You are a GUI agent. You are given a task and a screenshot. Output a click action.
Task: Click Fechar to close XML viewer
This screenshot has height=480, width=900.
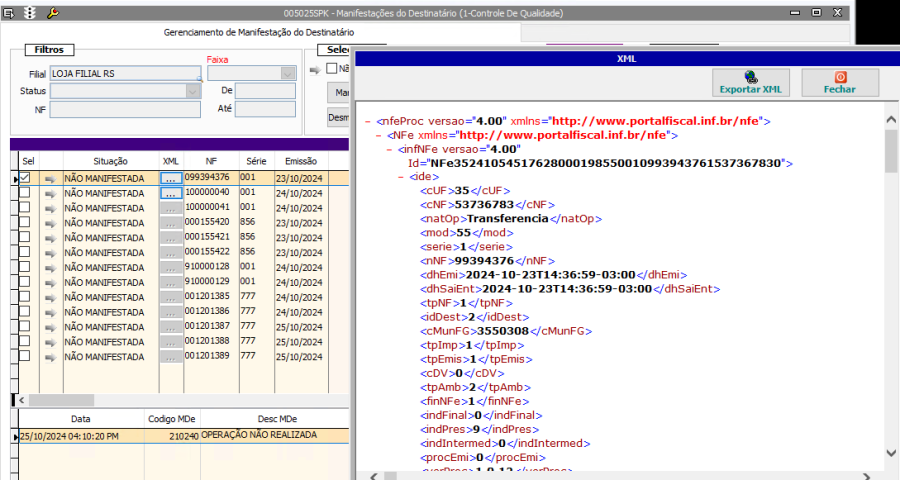[839, 82]
